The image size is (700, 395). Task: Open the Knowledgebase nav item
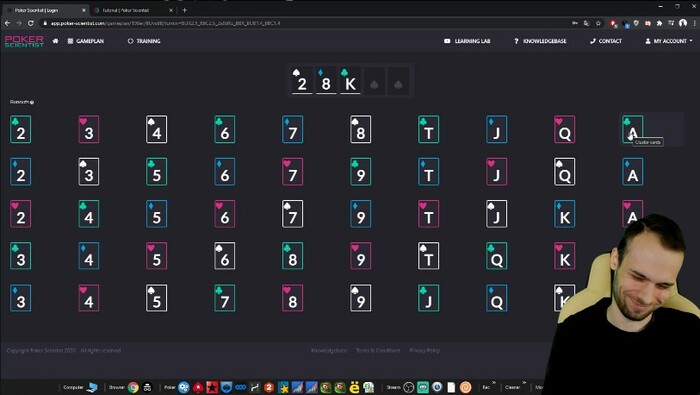click(540, 41)
